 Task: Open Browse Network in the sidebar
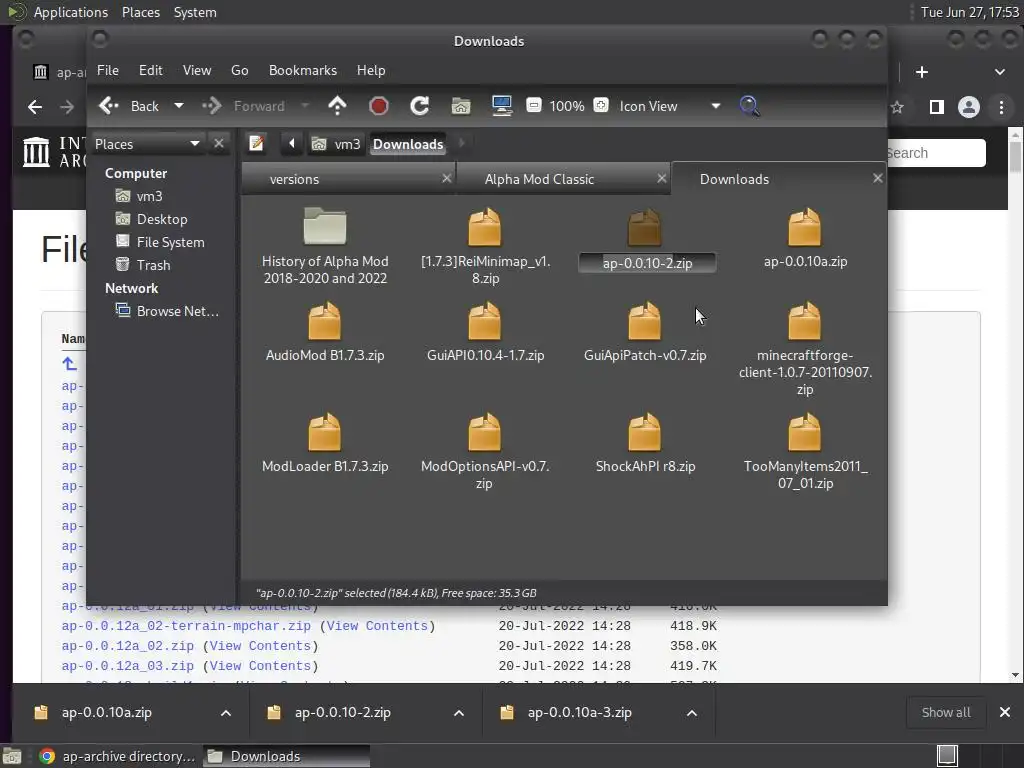(177, 311)
